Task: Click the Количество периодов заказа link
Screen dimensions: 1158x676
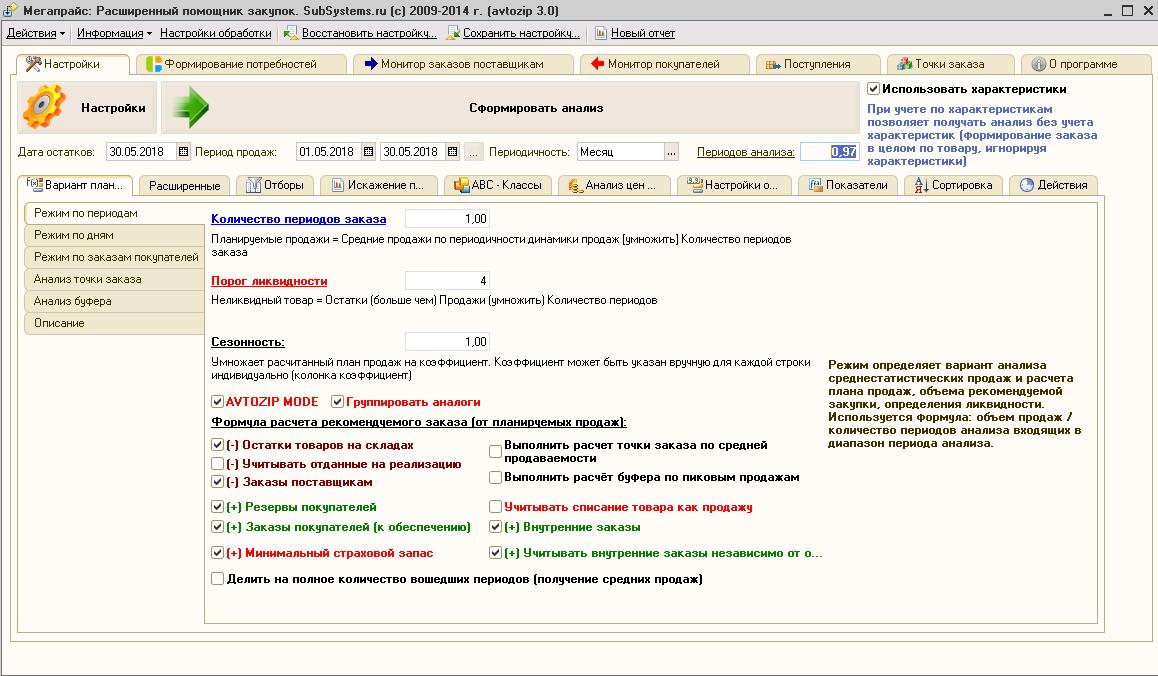Action: click(x=298, y=219)
